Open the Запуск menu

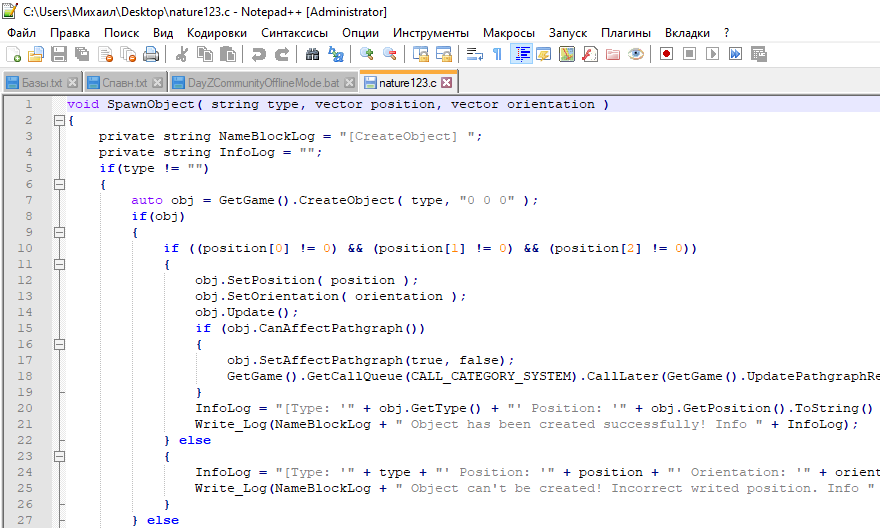click(567, 33)
